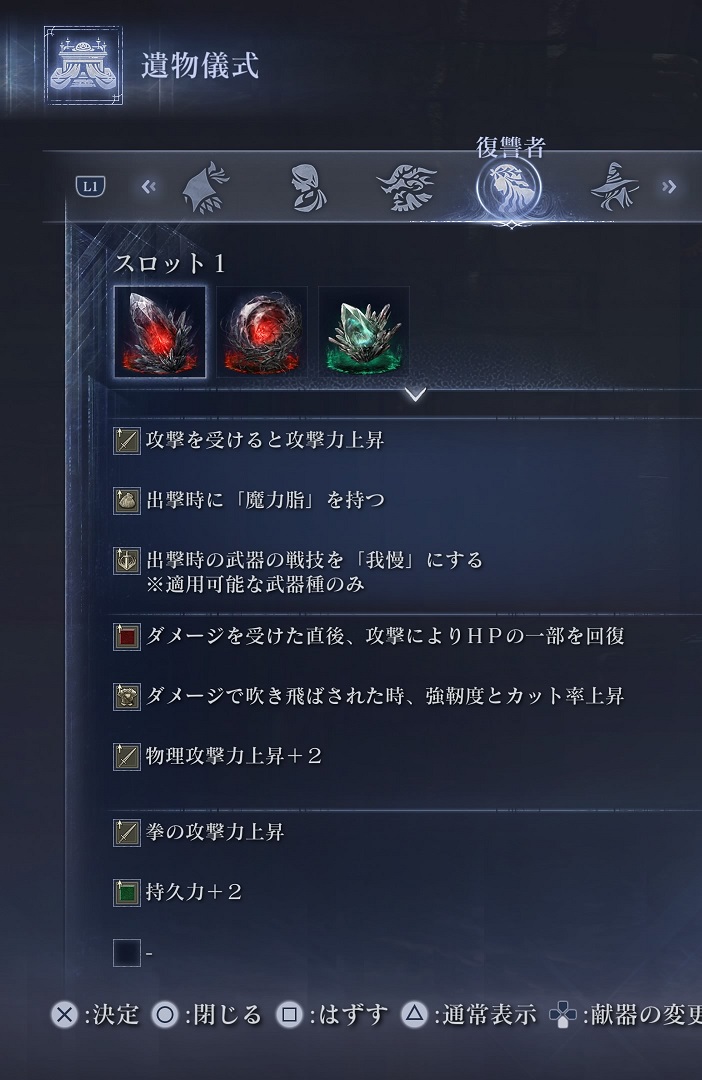This screenshot has width=702, height=1080.
Task: Select the 復讐者 character icon
Action: point(509,187)
